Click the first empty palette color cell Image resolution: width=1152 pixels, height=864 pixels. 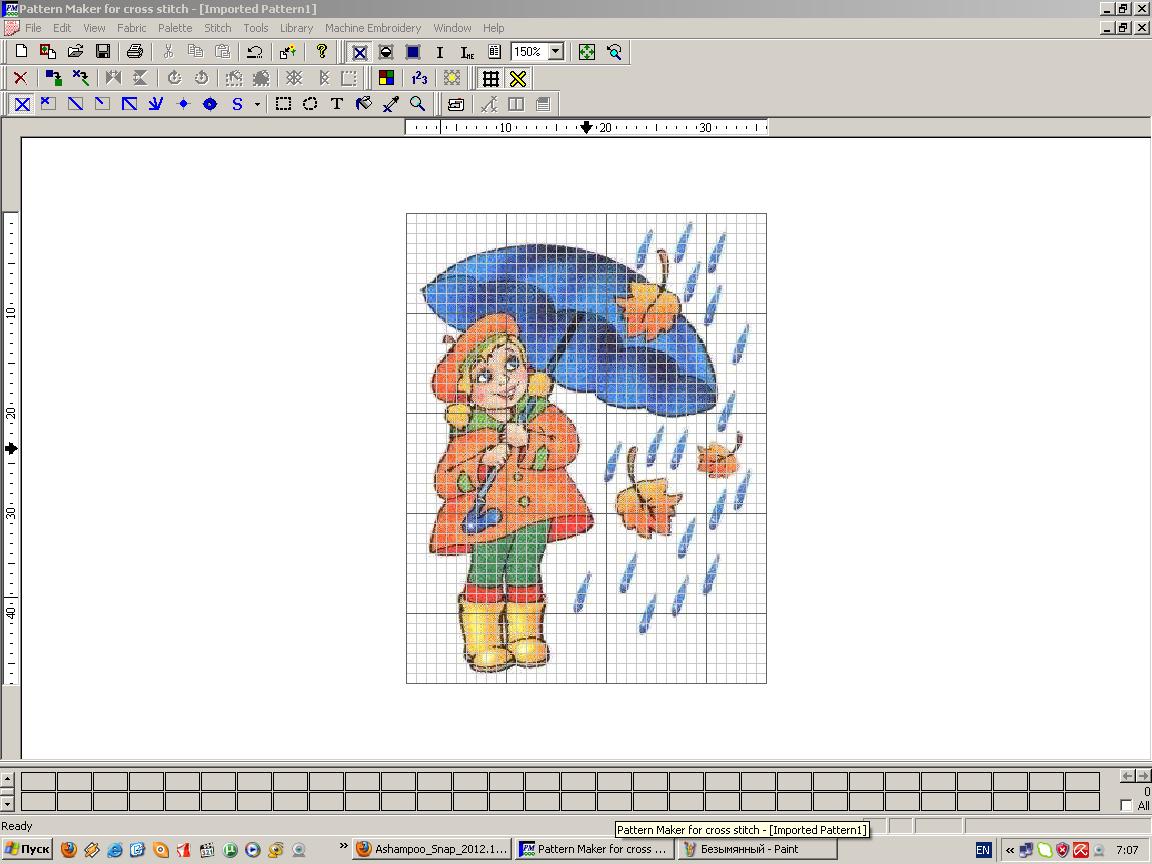[39, 782]
